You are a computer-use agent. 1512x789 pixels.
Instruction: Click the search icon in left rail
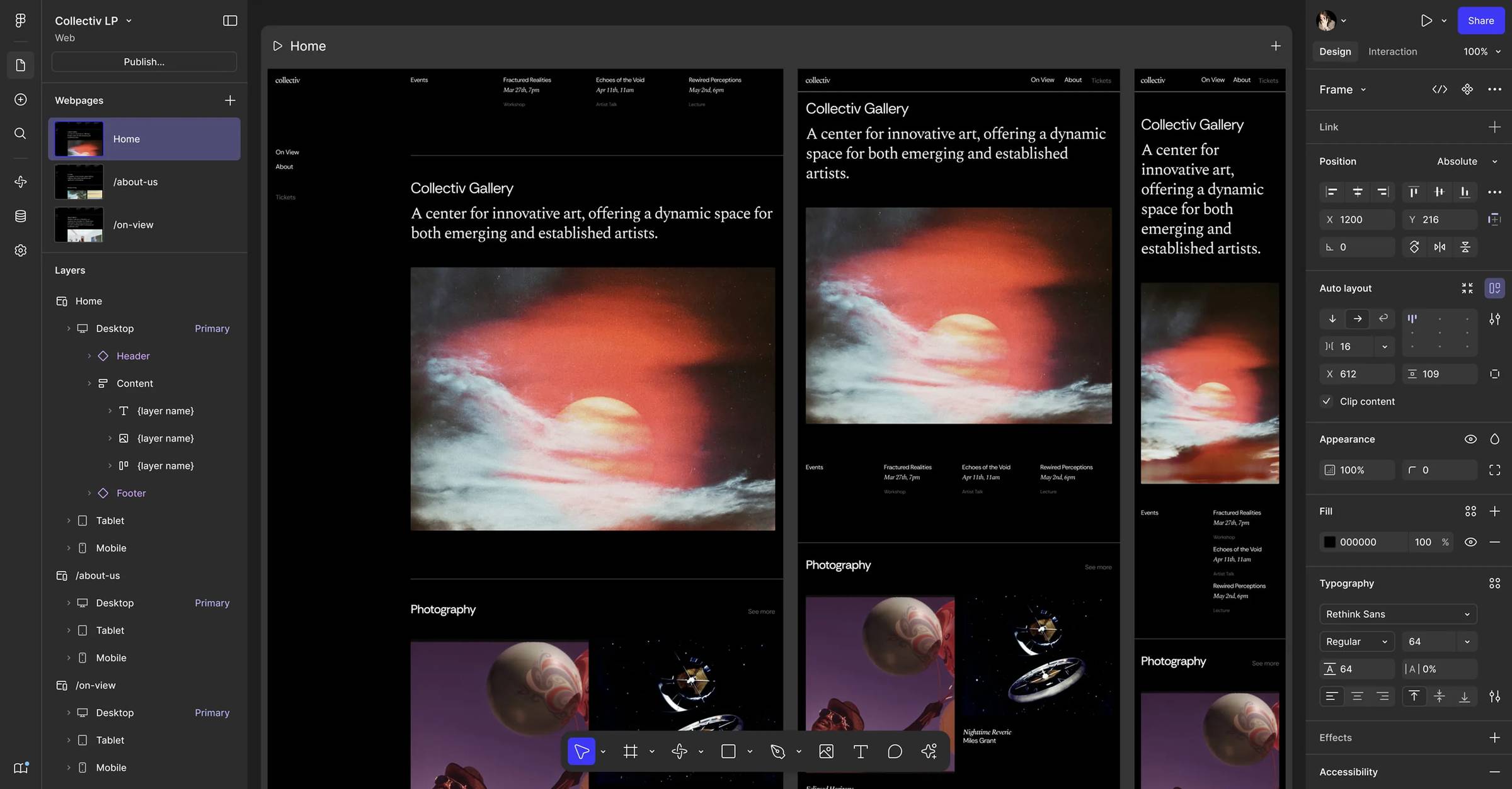[x=20, y=133]
